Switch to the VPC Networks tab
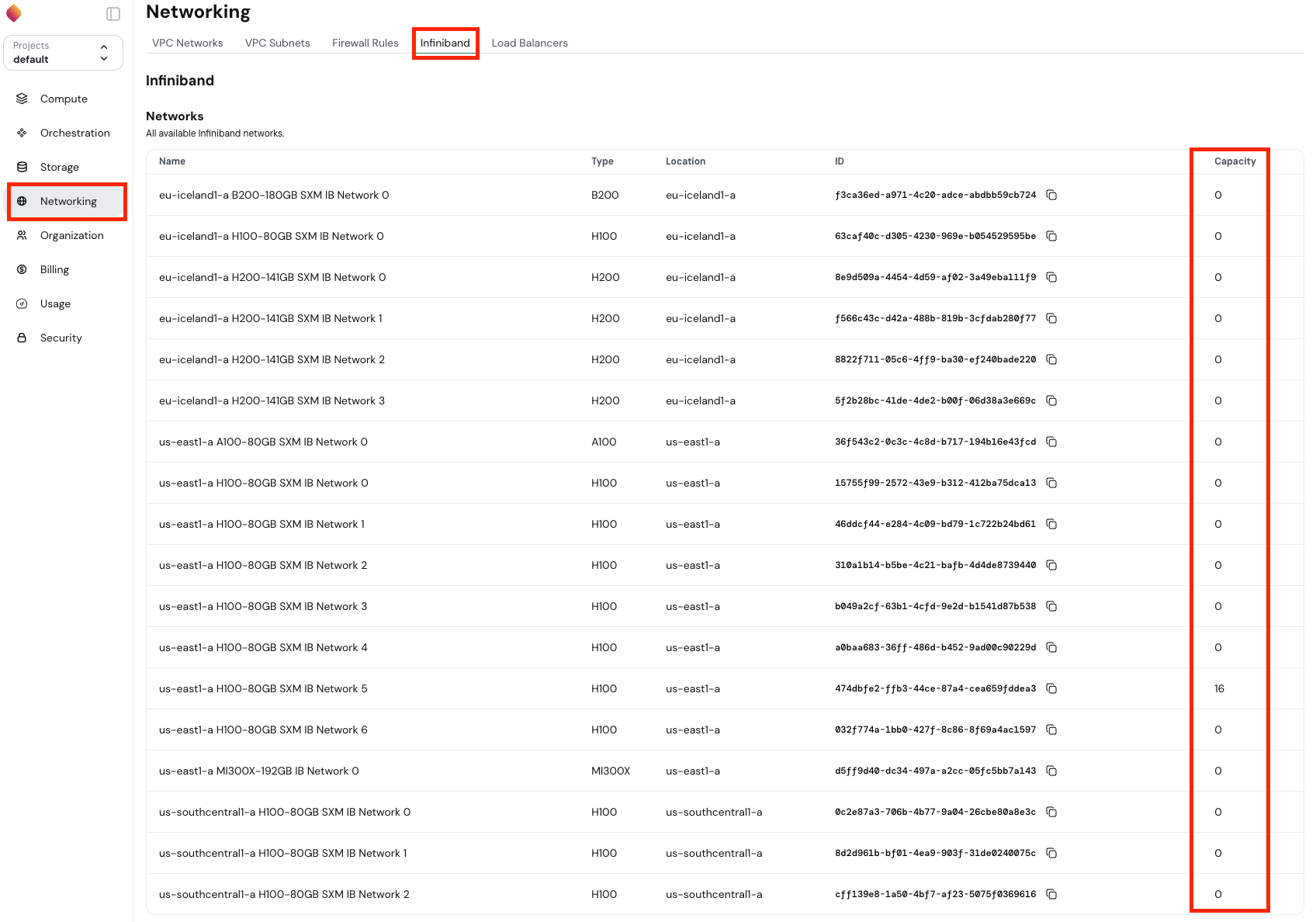1316x922 pixels. [x=188, y=43]
